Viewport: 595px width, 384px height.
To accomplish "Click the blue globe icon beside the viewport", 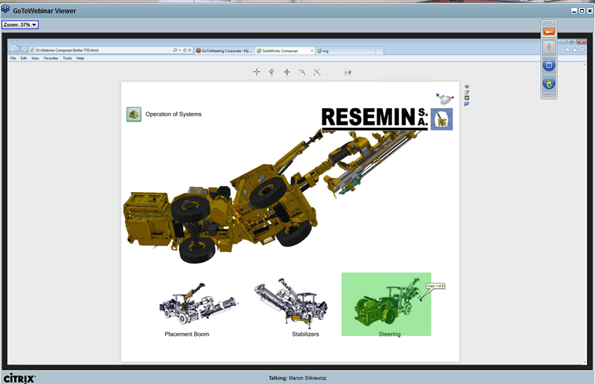I will tap(467, 87).
